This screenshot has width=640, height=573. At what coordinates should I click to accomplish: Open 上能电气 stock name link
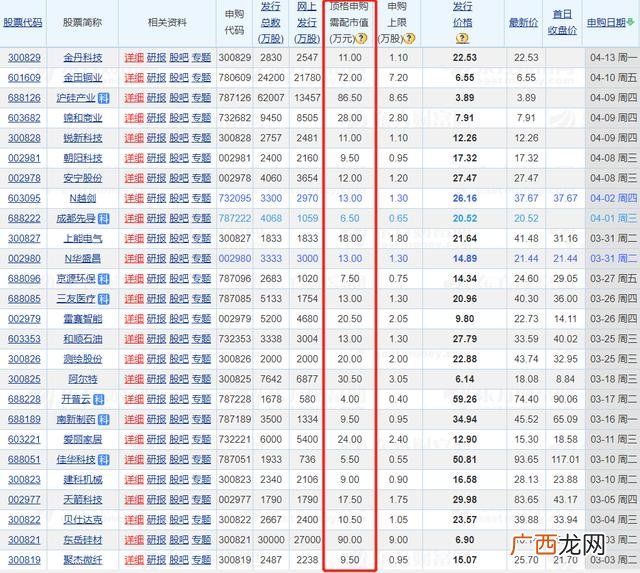click(x=83, y=238)
